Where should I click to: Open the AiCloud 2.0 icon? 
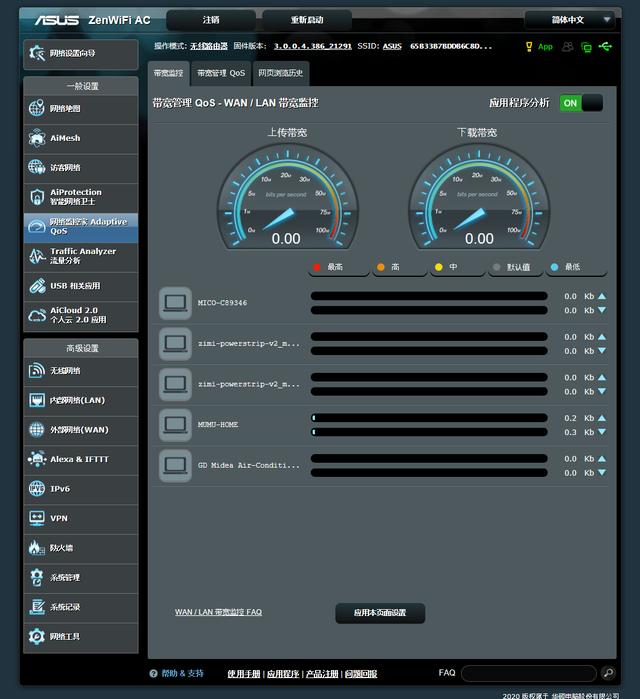[x=37, y=316]
